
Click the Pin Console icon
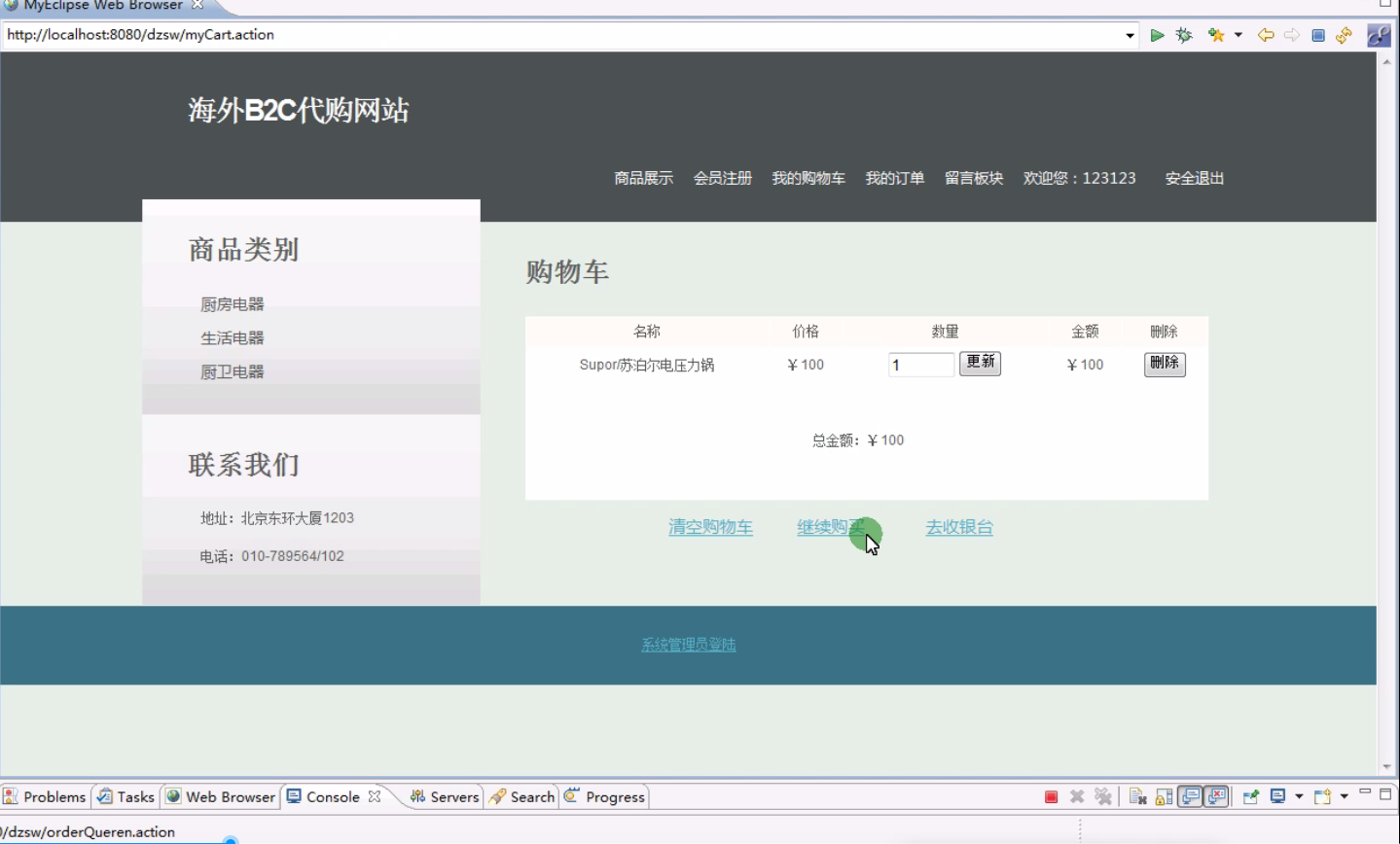(x=1251, y=796)
